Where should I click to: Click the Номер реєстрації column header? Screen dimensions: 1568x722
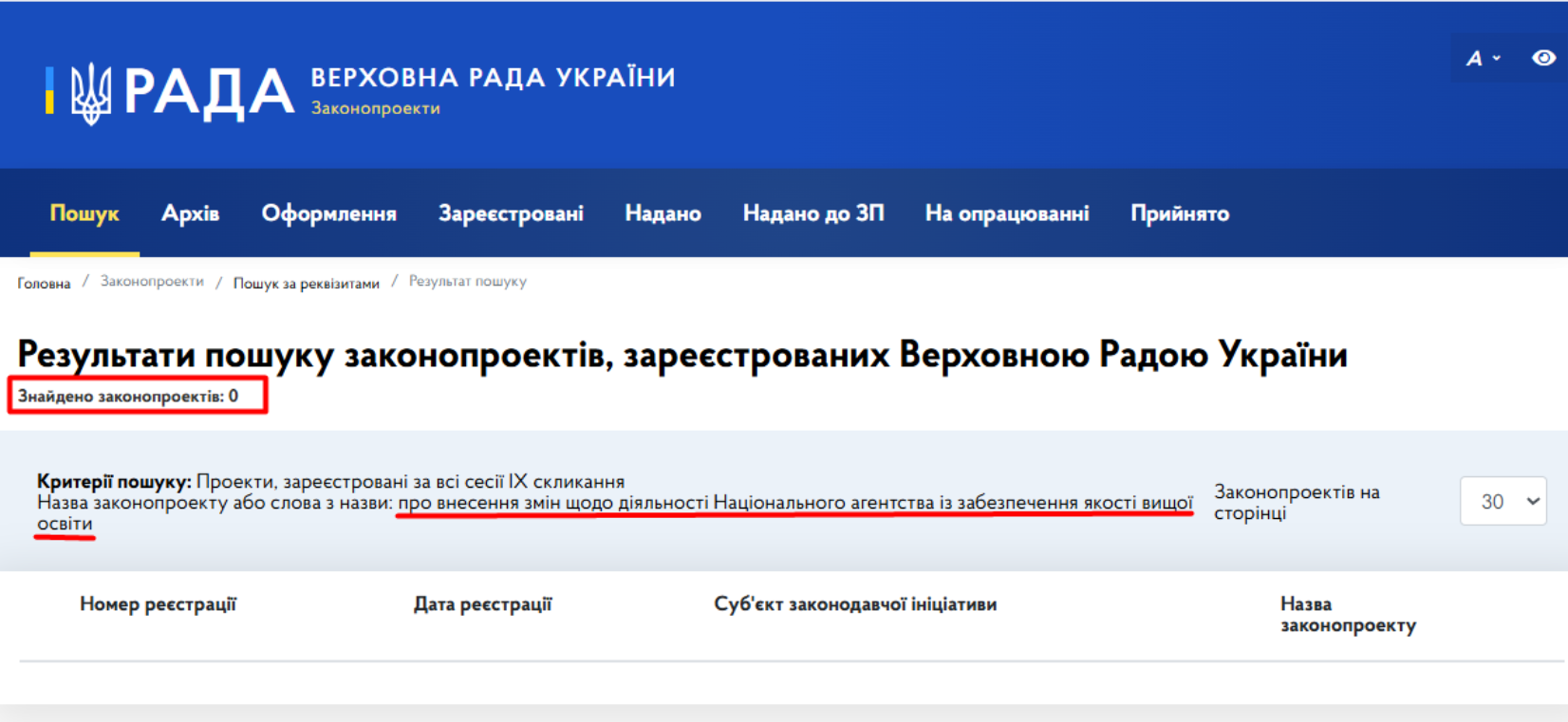click(158, 604)
